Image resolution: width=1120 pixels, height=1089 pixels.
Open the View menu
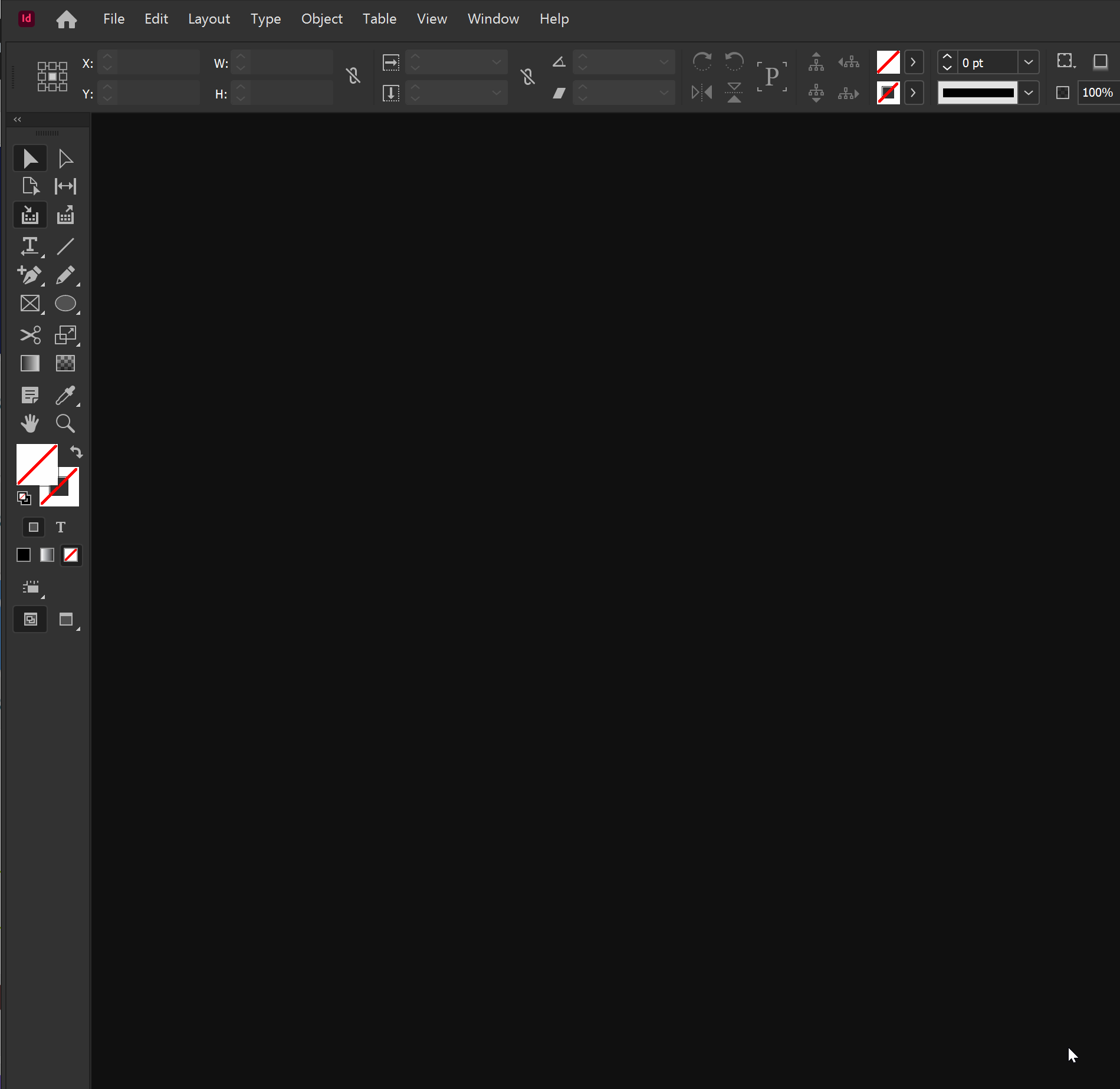coord(432,19)
